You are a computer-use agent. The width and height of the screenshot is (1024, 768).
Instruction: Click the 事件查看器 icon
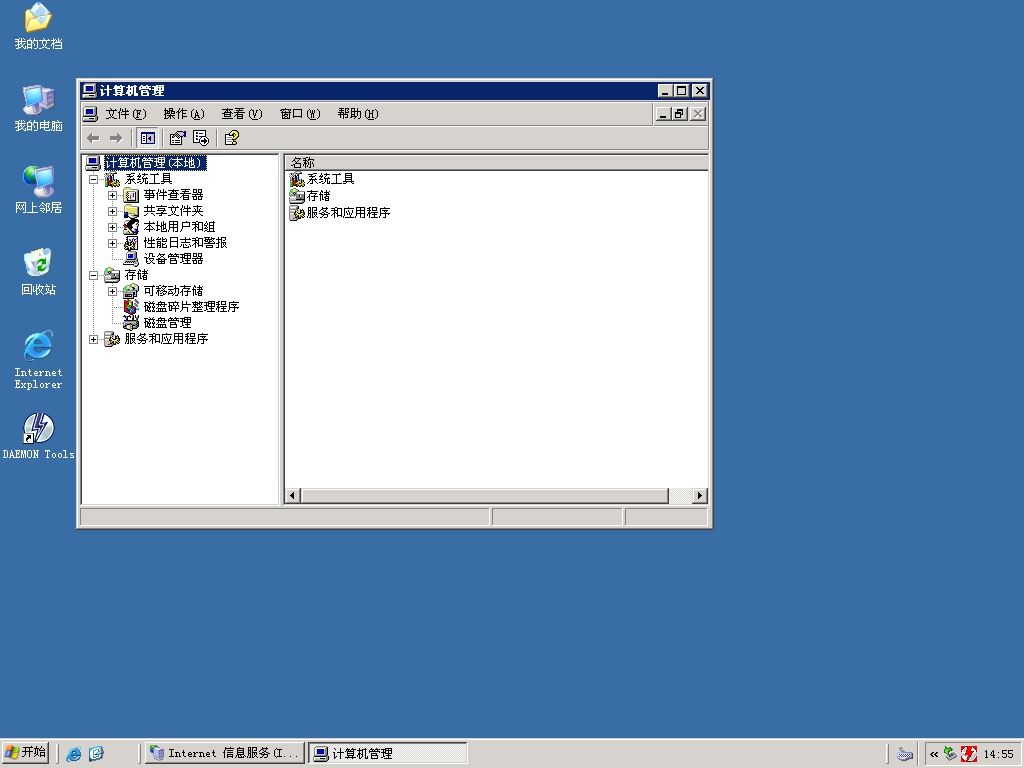pos(131,195)
